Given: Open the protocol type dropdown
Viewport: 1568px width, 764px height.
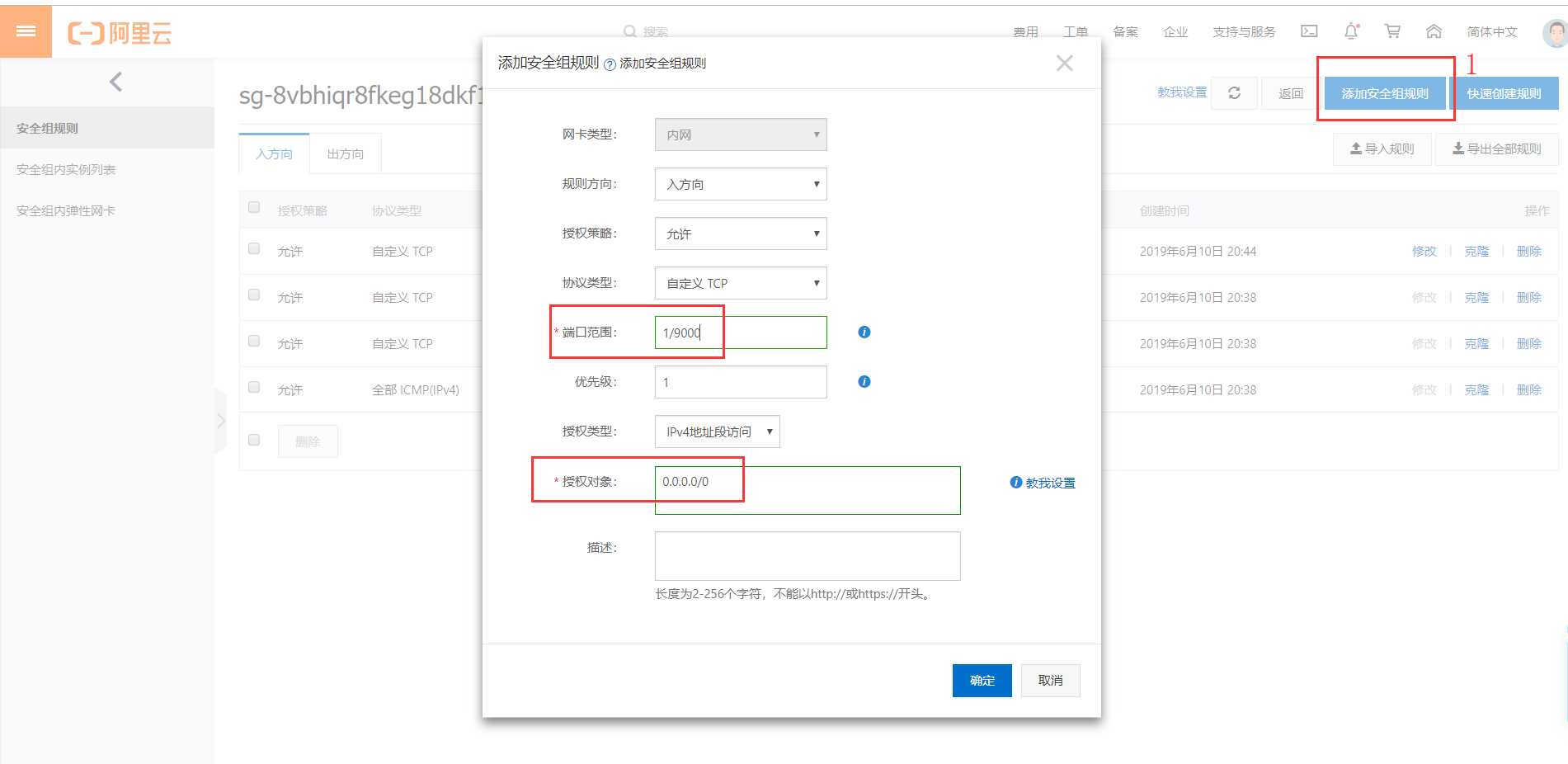Looking at the screenshot, I should point(741,283).
